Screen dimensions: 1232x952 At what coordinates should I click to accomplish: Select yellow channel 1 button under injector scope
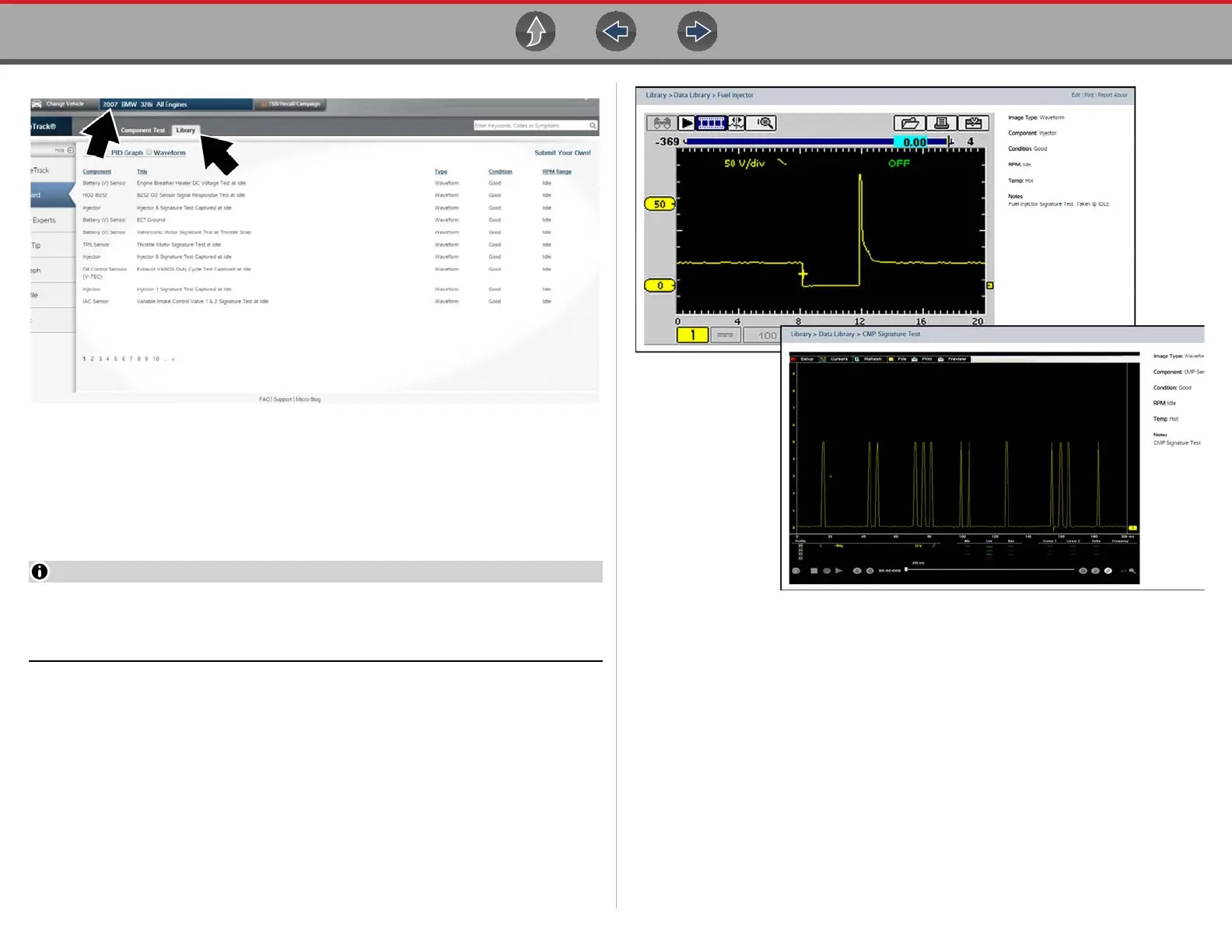tap(692, 335)
